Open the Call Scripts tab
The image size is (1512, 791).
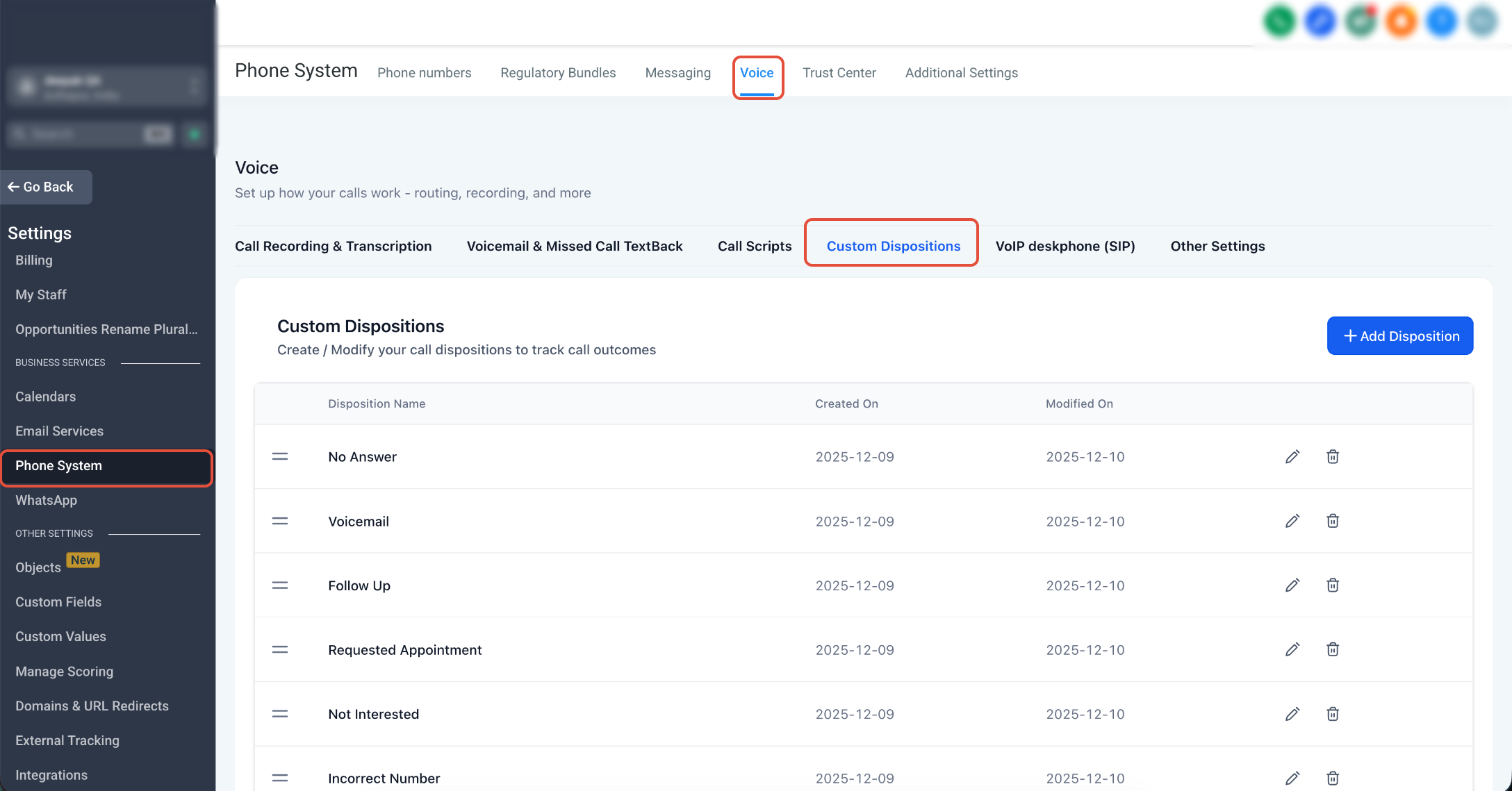(755, 246)
